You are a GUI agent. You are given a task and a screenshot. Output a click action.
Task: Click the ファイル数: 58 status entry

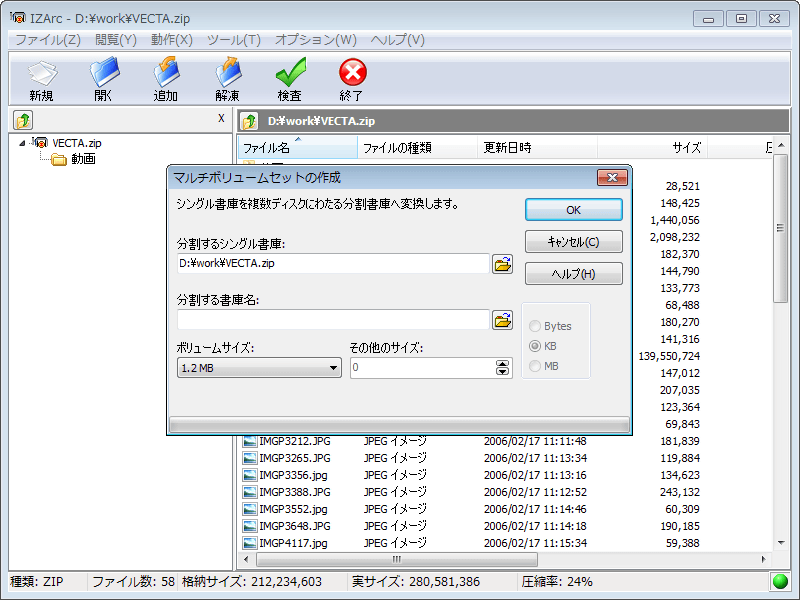(133, 582)
